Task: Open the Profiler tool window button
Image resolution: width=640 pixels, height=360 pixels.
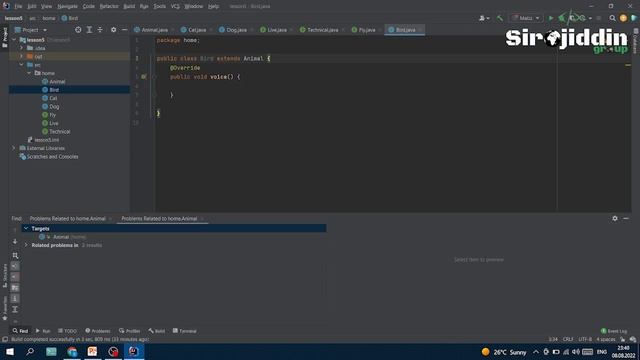Action: click(129, 331)
